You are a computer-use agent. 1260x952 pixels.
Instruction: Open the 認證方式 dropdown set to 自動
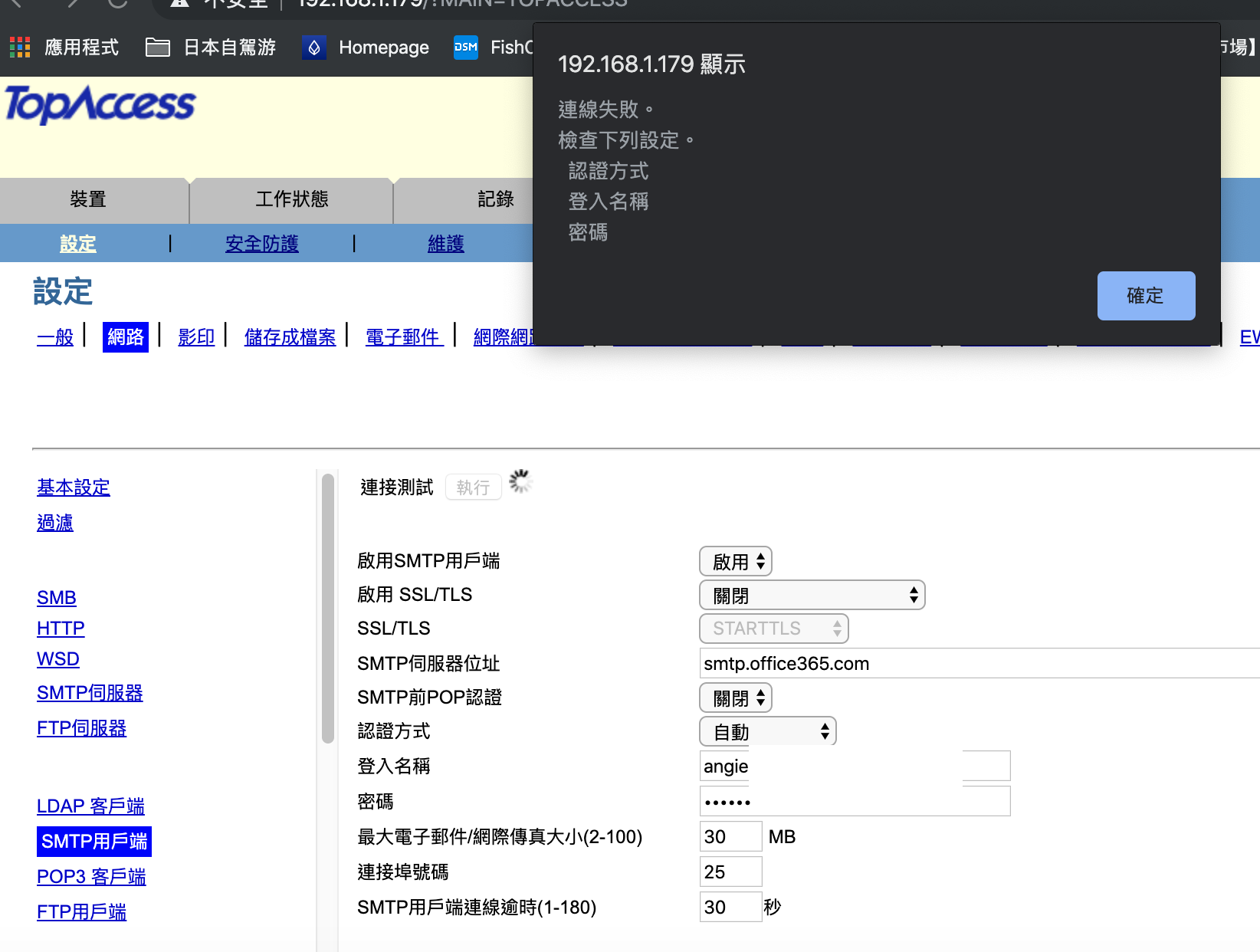[x=768, y=732]
